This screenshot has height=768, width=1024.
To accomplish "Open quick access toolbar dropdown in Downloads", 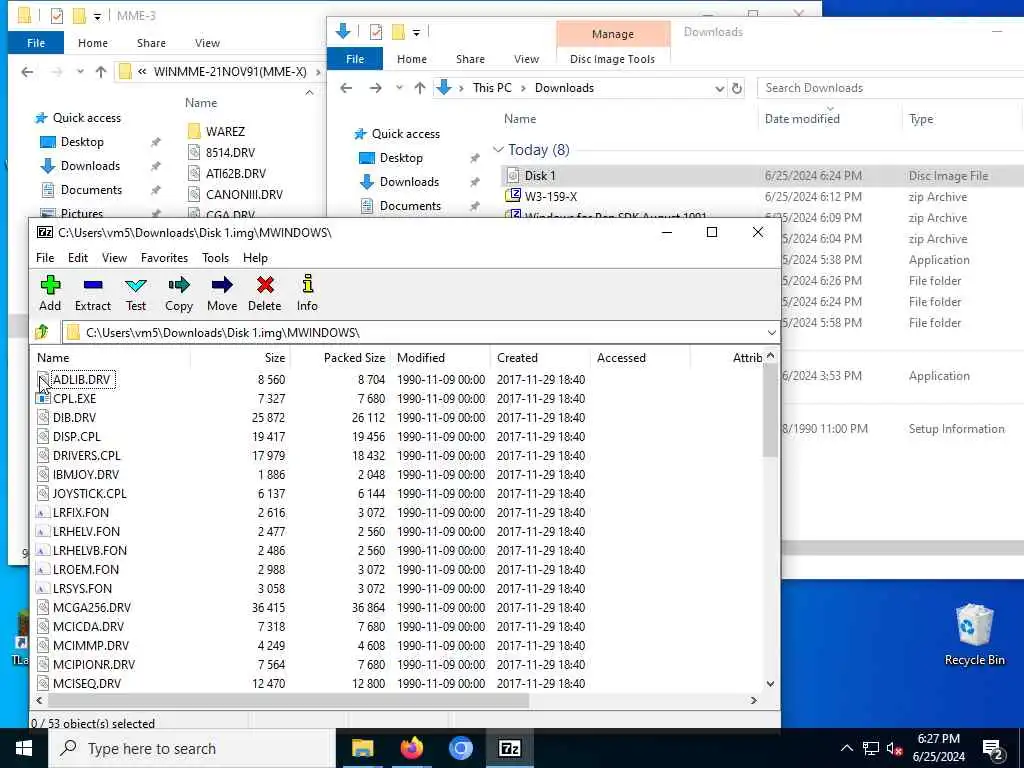I will (x=416, y=31).
